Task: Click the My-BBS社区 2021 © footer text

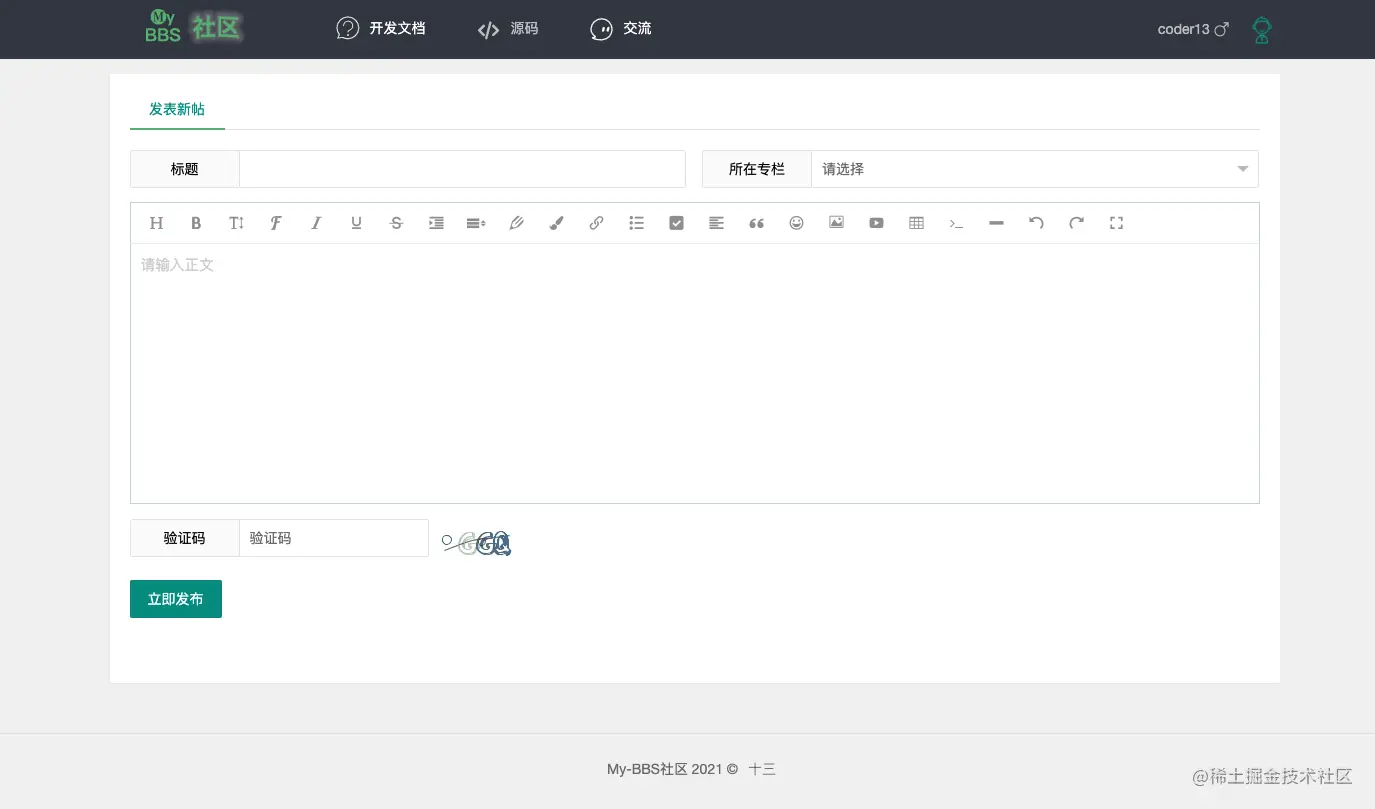Action: [672, 769]
